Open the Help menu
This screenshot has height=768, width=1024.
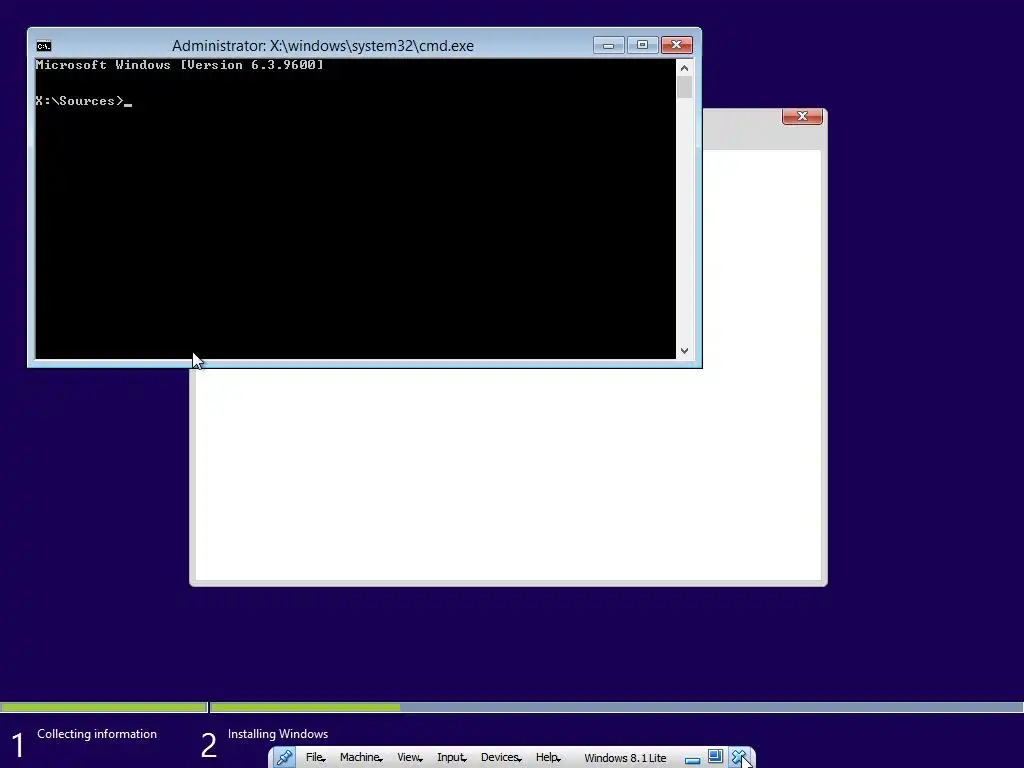pyautogui.click(x=548, y=758)
